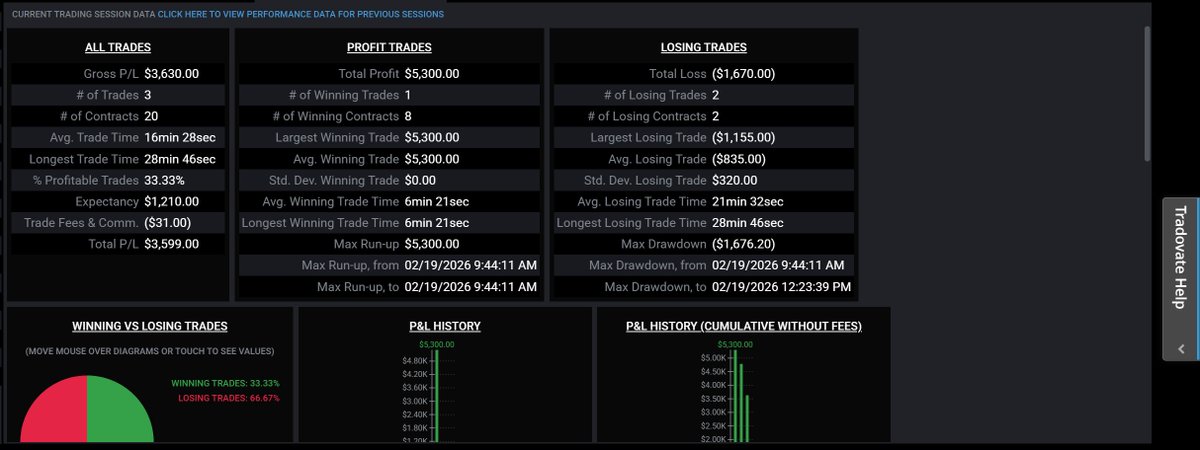Click the ALL TRADES heading
Image resolution: width=1200 pixels, height=450 pixels.
tap(118, 47)
